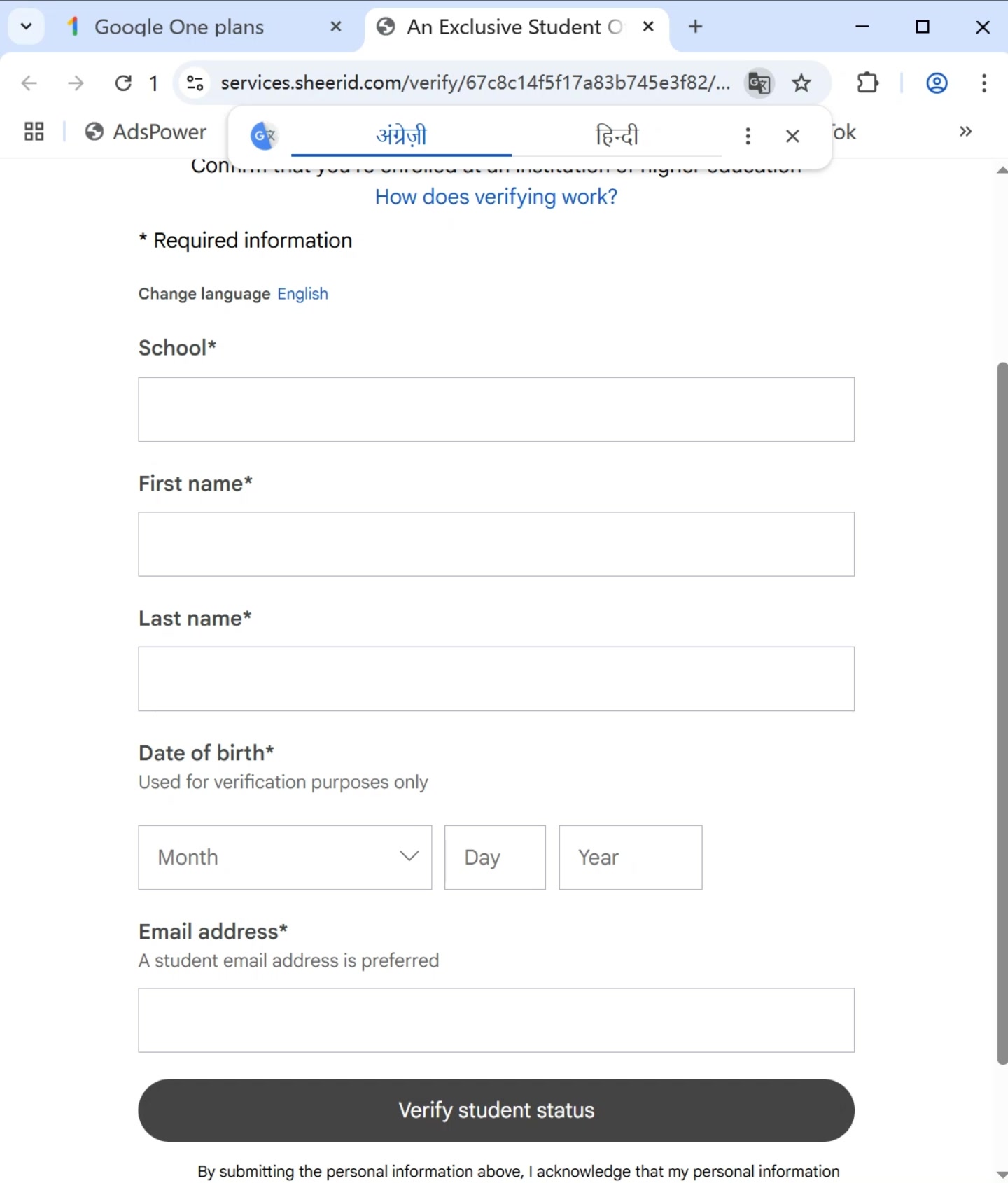
Task: Click the Verify student status button
Action: 496,1110
